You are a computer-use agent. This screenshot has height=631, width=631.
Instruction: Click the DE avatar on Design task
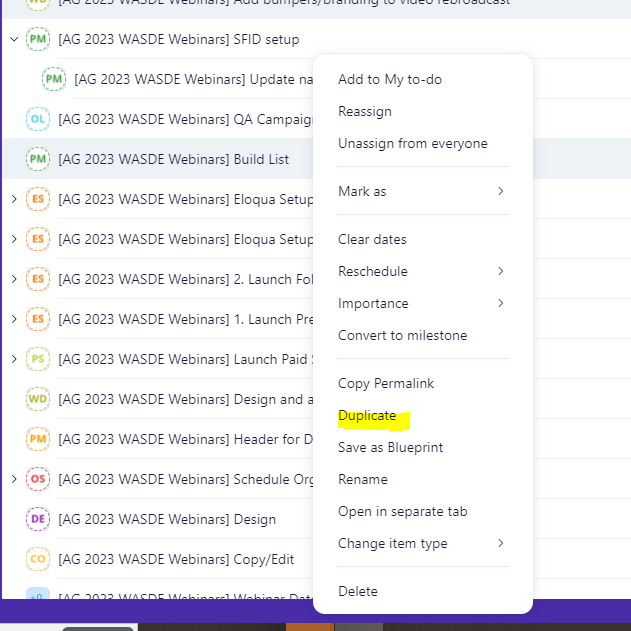point(38,520)
